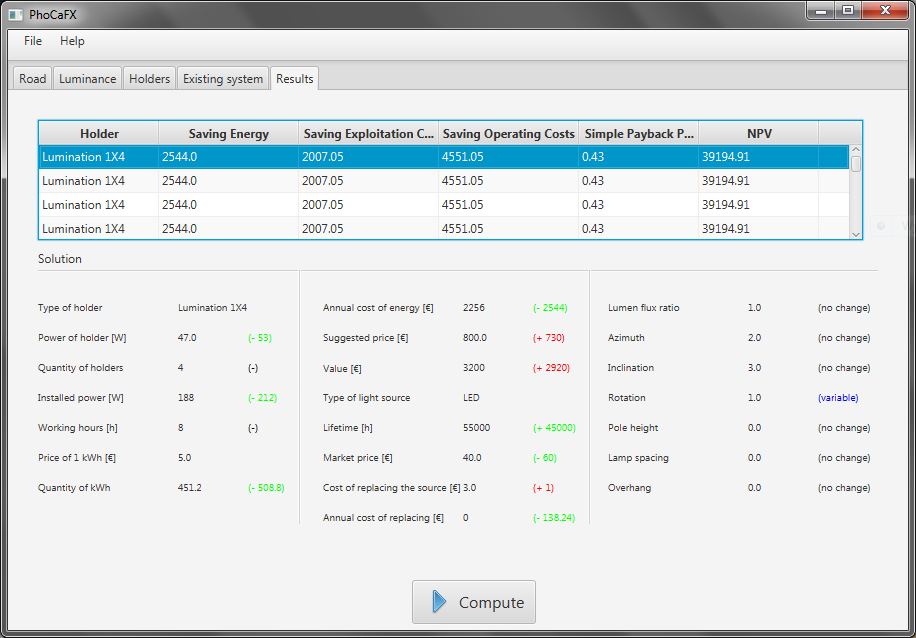Screen dimensions: 916x638
Task: Click the Simple Payback column header
Action: click(638, 134)
